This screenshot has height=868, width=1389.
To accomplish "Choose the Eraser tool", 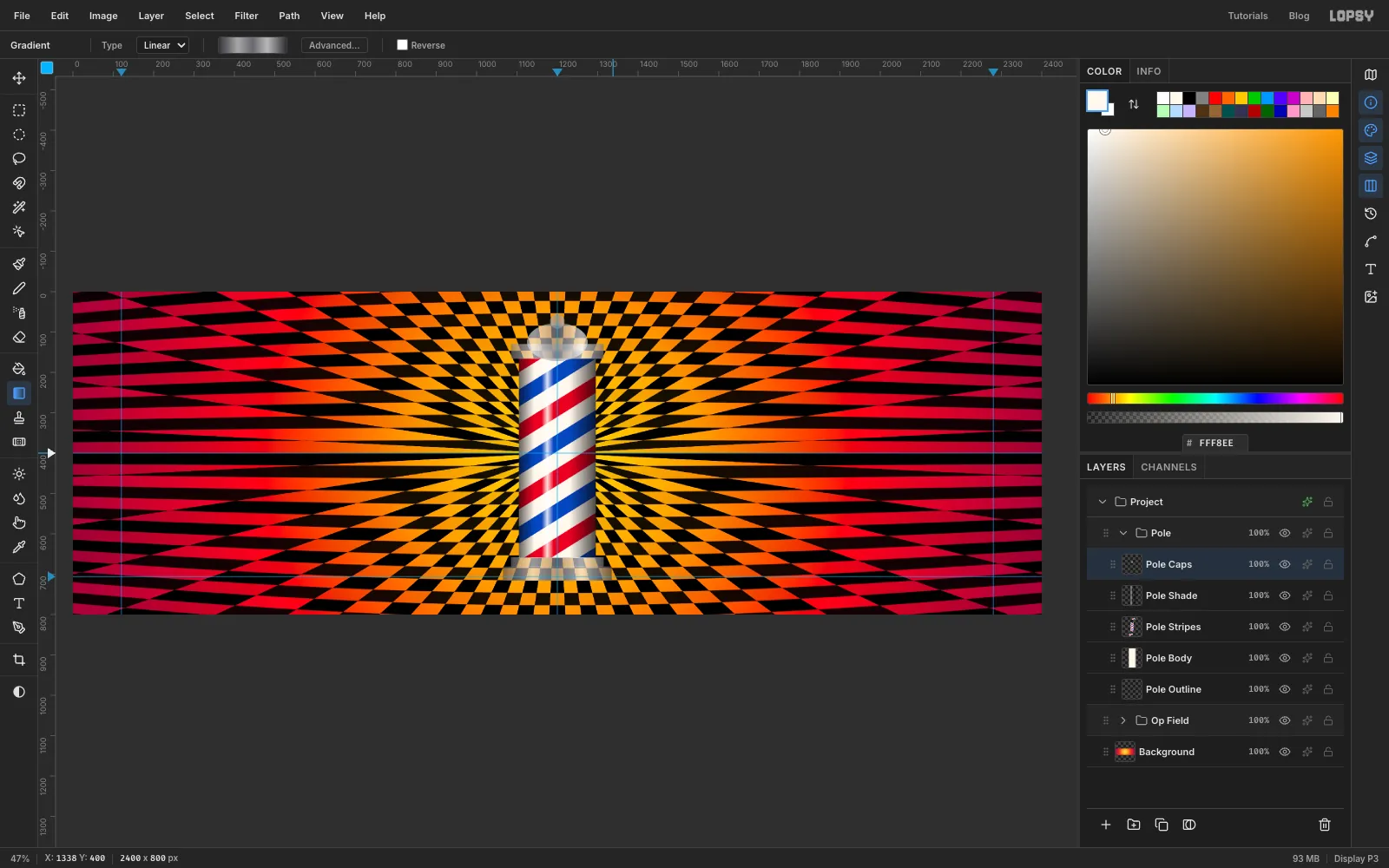I will pyautogui.click(x=19, y=338).
